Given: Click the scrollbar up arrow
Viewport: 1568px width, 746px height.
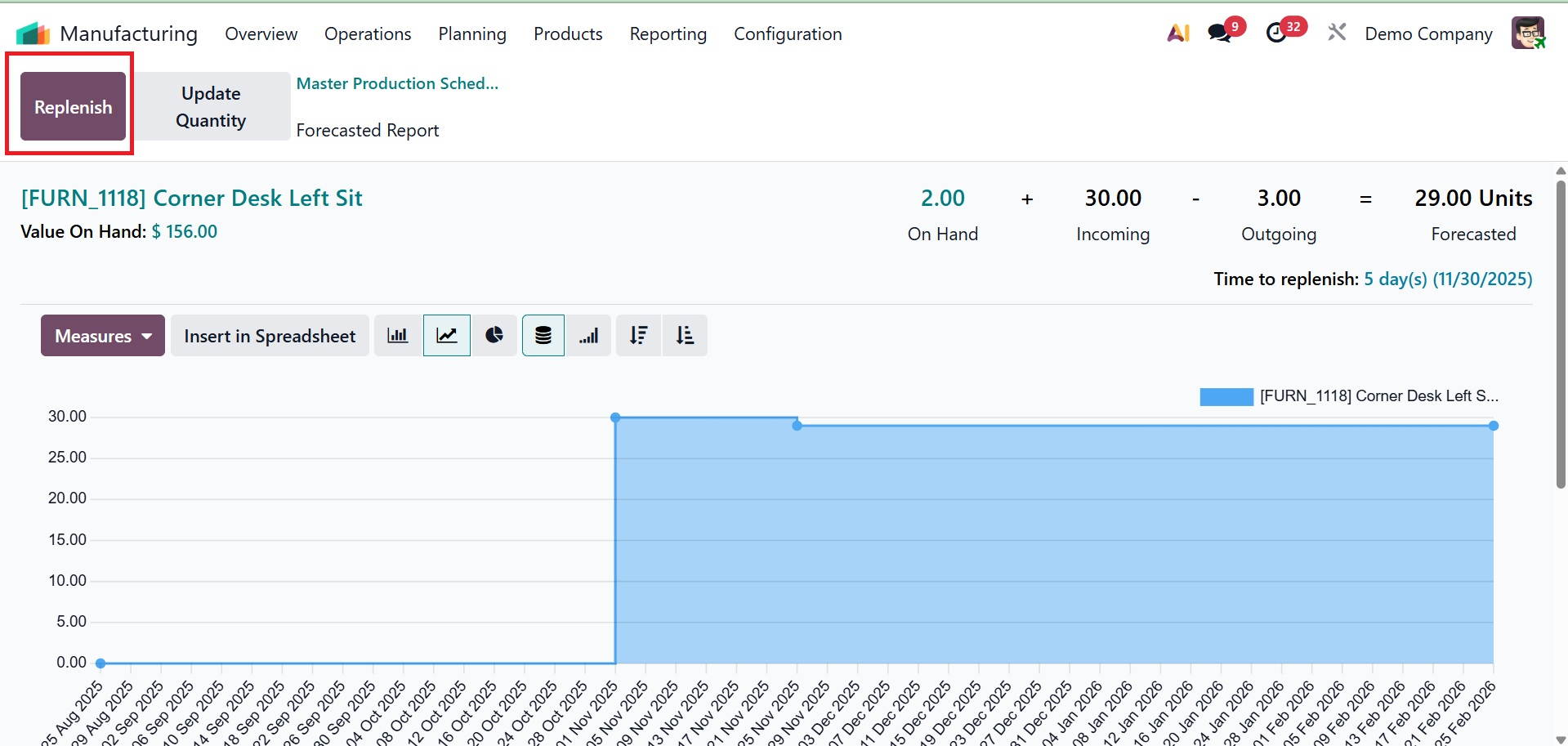Looking at the screenshot, I should (x=1561, y=171).
